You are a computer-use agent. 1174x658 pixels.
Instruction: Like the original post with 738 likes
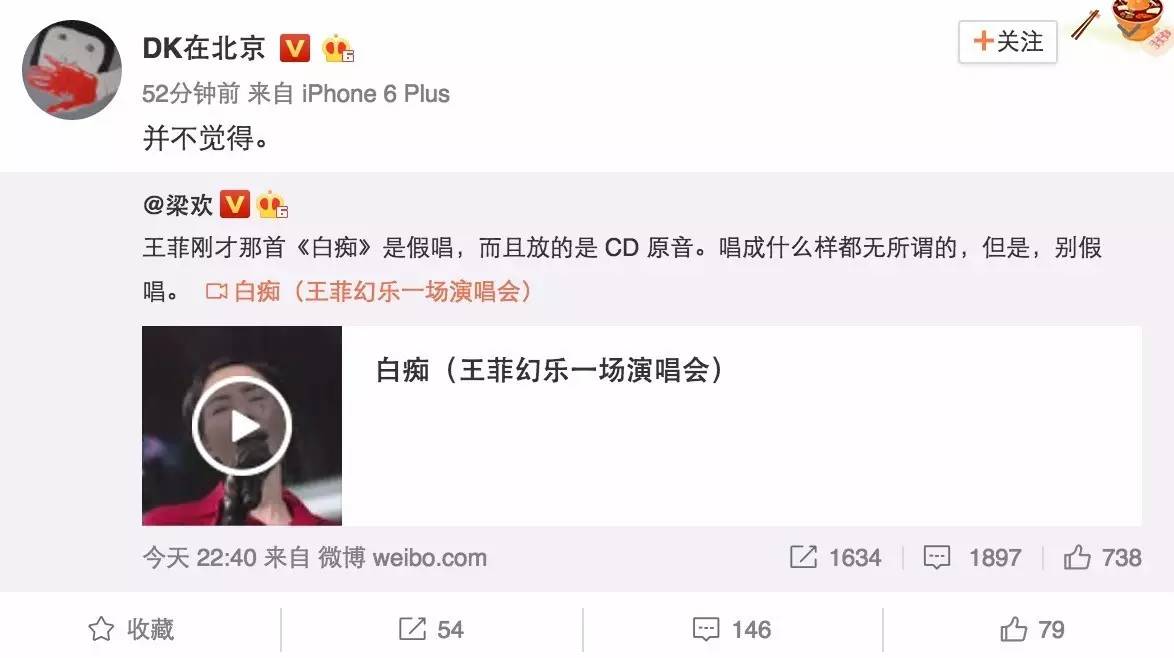(1102, 558)
